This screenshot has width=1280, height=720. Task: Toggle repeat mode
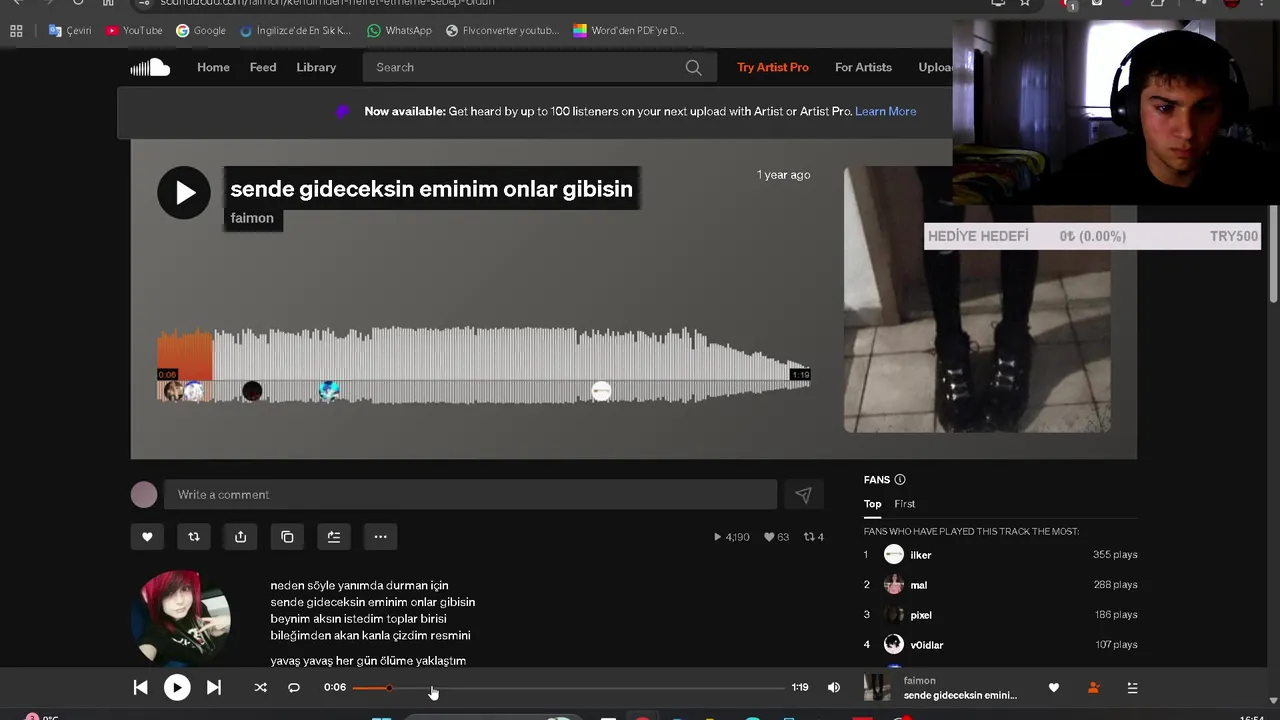294,687
